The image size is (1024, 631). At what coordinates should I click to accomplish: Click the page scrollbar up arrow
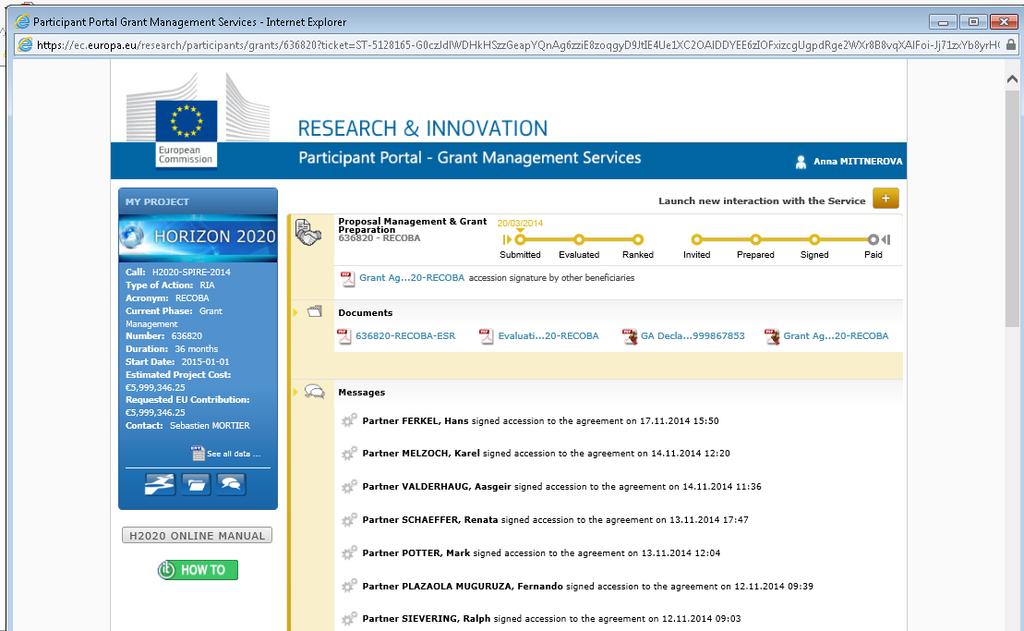[1012, 80]
